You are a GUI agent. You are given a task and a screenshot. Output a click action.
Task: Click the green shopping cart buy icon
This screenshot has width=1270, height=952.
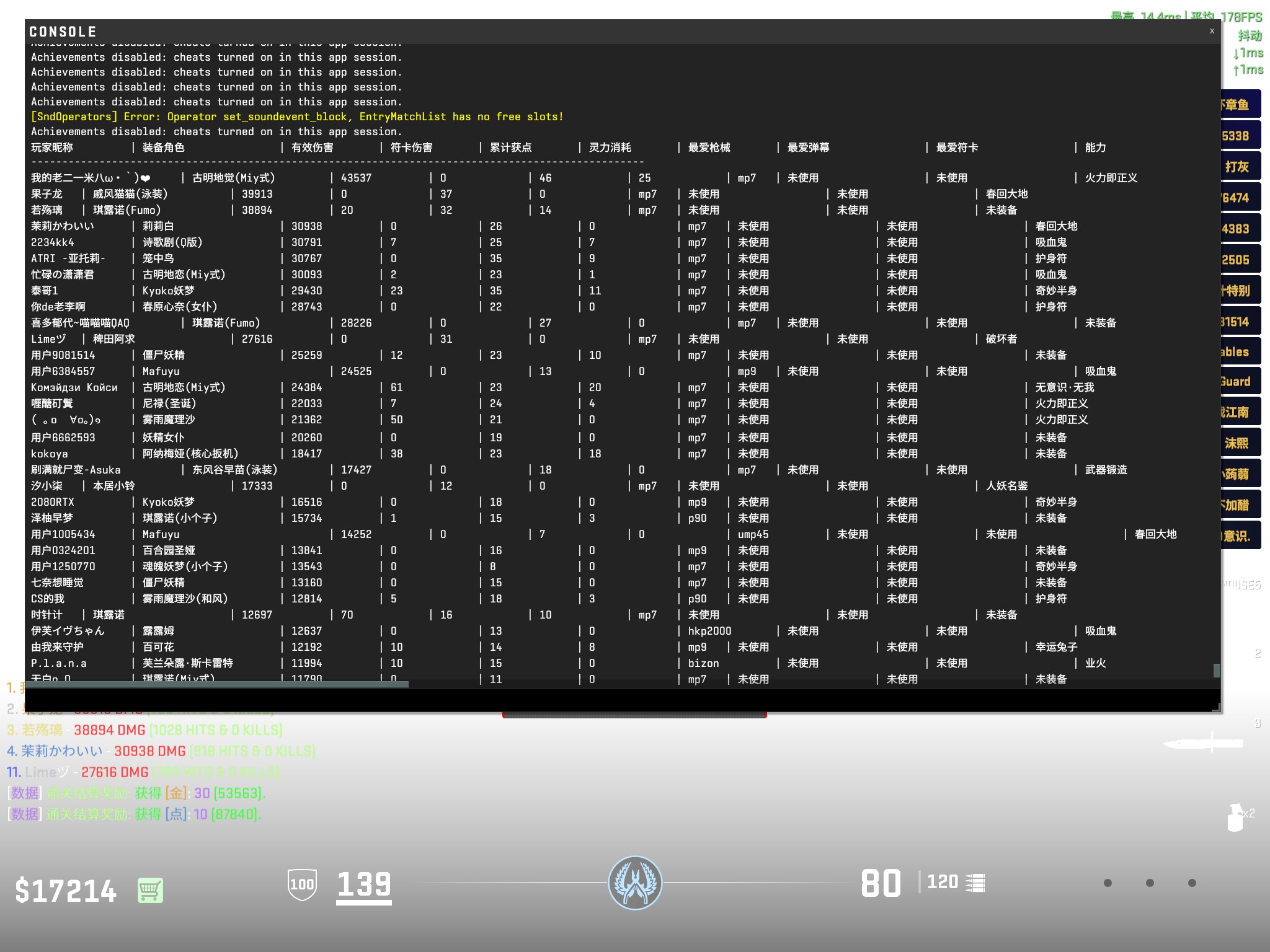pos(150,891)
